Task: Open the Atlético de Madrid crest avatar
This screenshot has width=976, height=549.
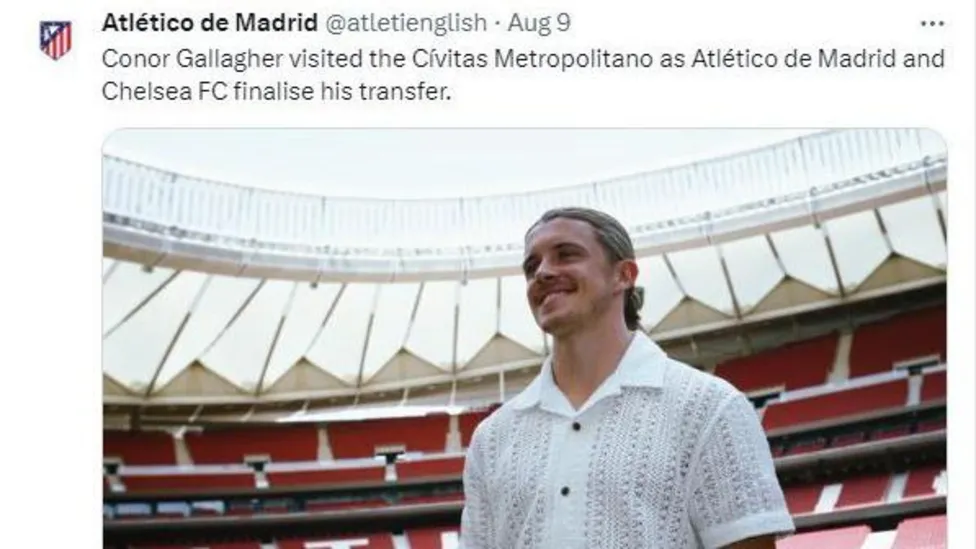Action: (x=55, y=39)
